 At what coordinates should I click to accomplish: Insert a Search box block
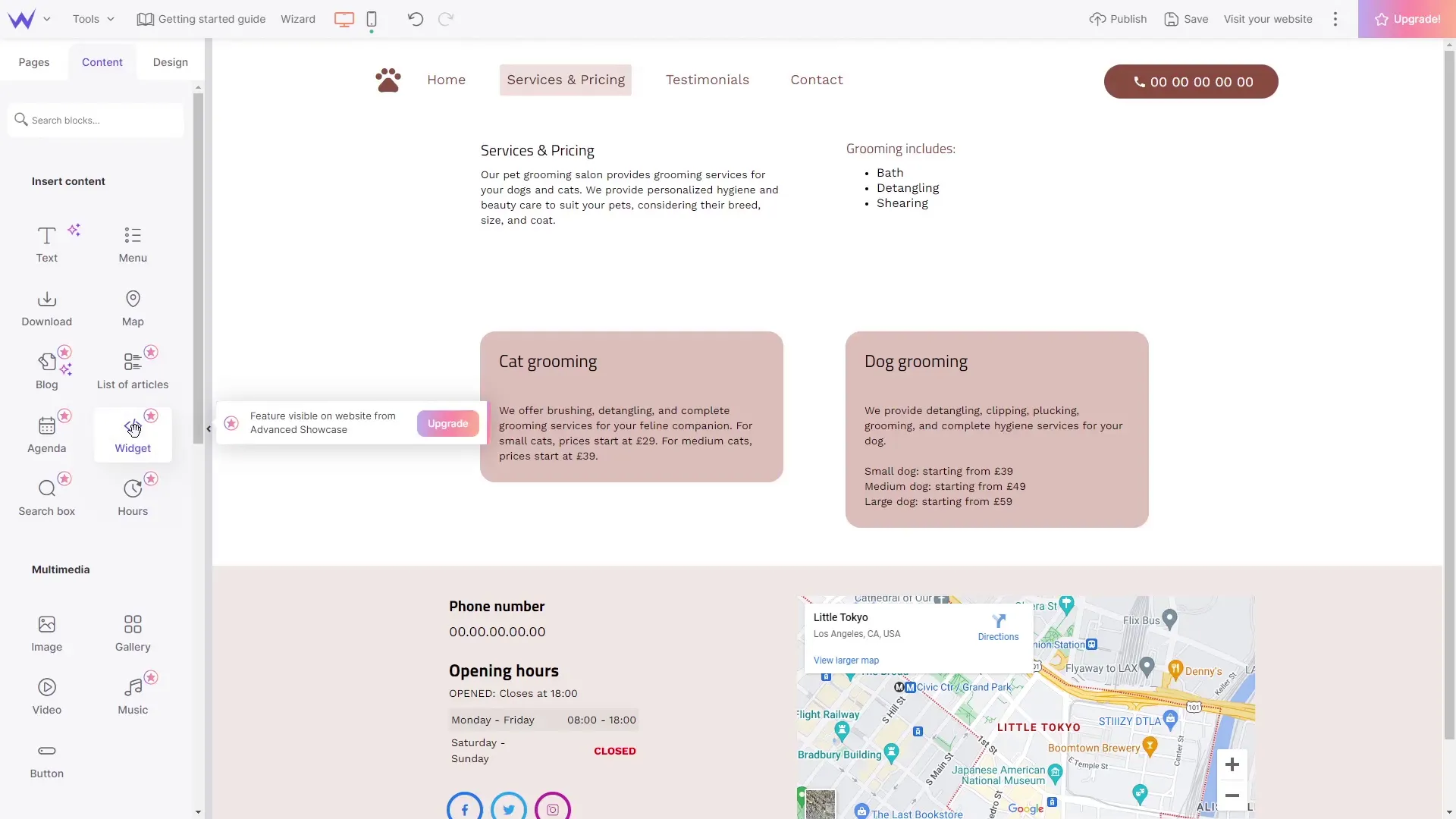click(46, 497)
